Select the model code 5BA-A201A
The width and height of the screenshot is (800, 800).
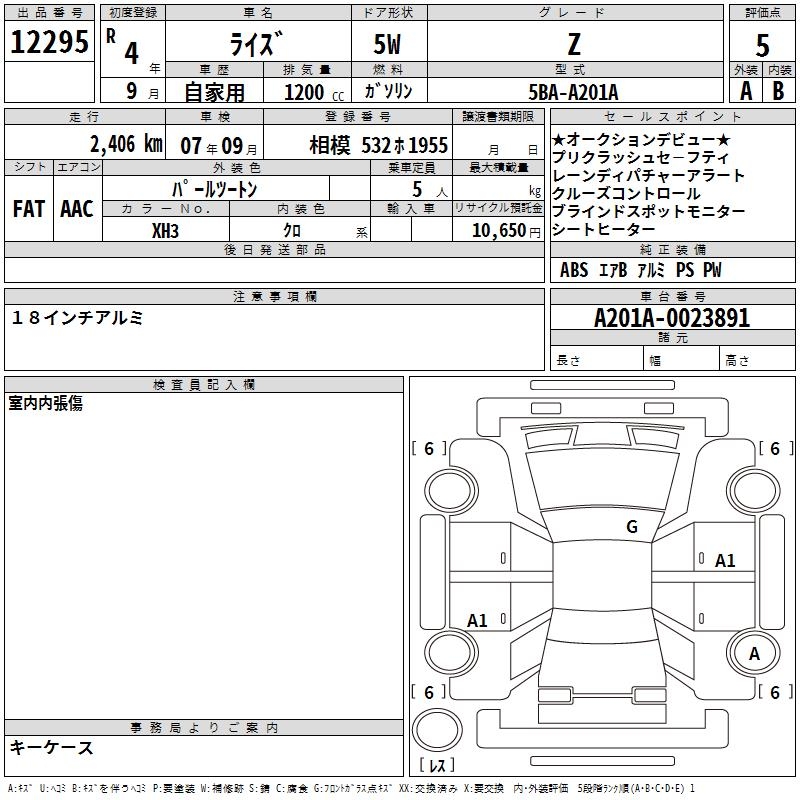tap(573, 92)
